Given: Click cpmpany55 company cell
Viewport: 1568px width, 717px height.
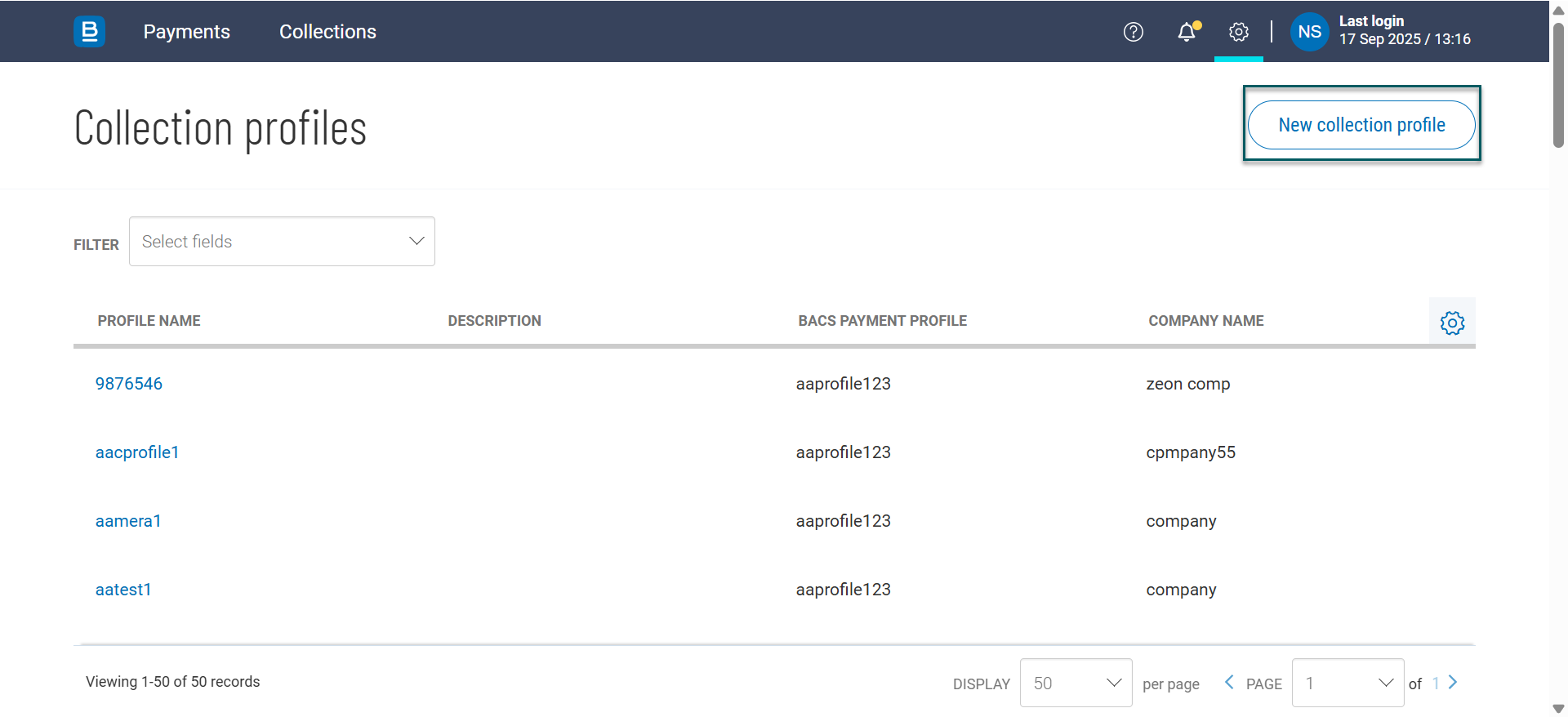Looking at the screenshot, I should pyautogui.click(x=1190, y=452).
